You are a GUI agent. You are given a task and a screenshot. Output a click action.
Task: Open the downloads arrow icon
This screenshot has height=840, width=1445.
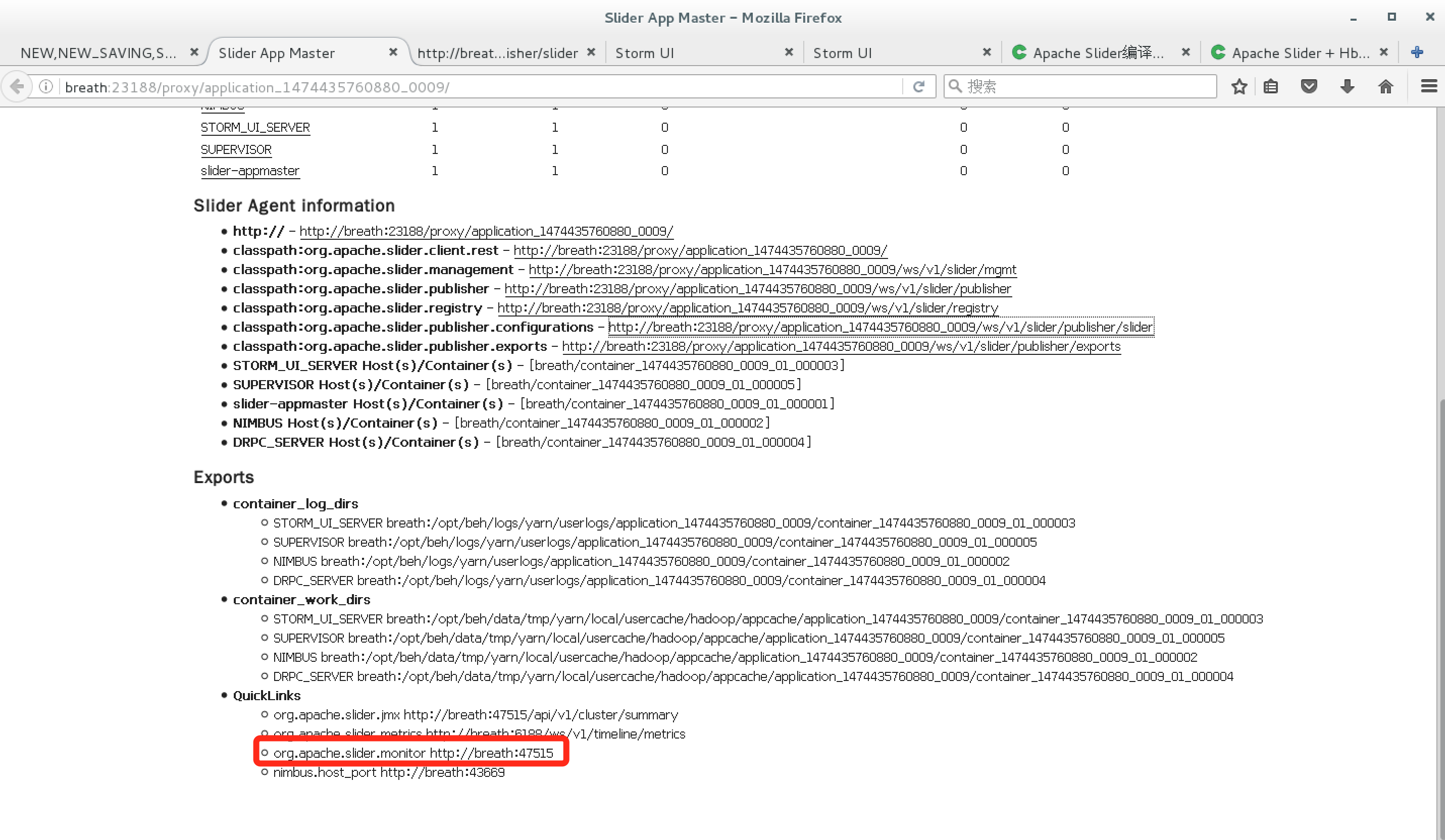coord(1347,87)
